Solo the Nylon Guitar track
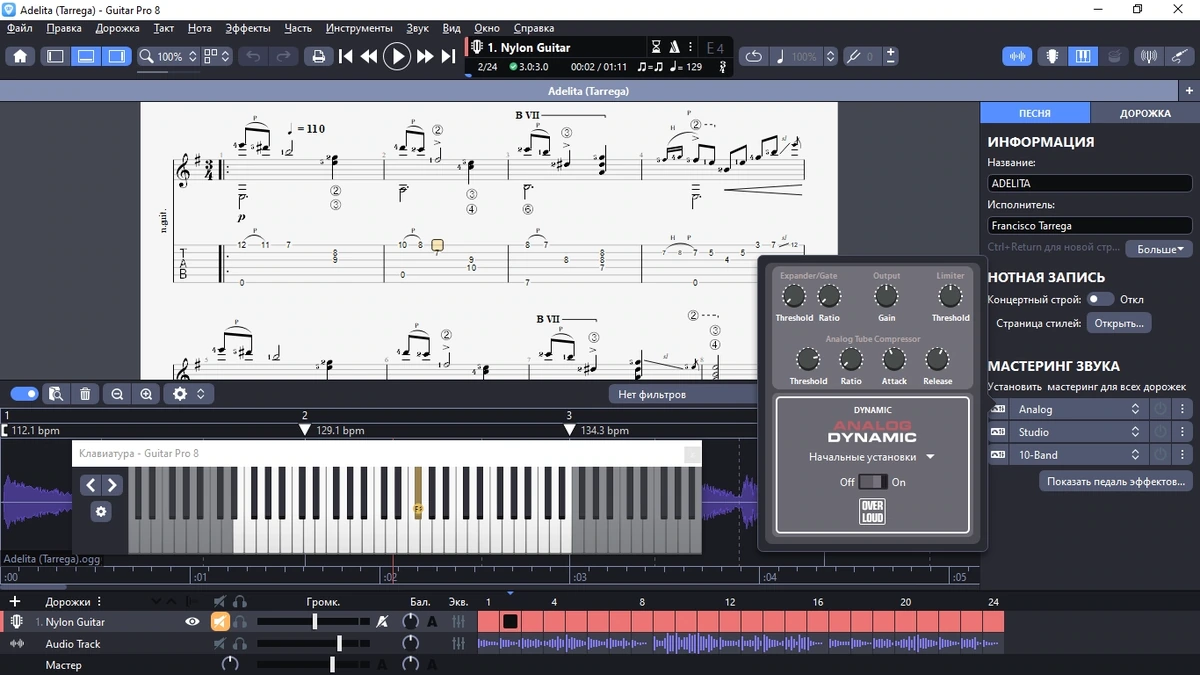The width and height of the screenshot is (1200, 675). [240, 621]
